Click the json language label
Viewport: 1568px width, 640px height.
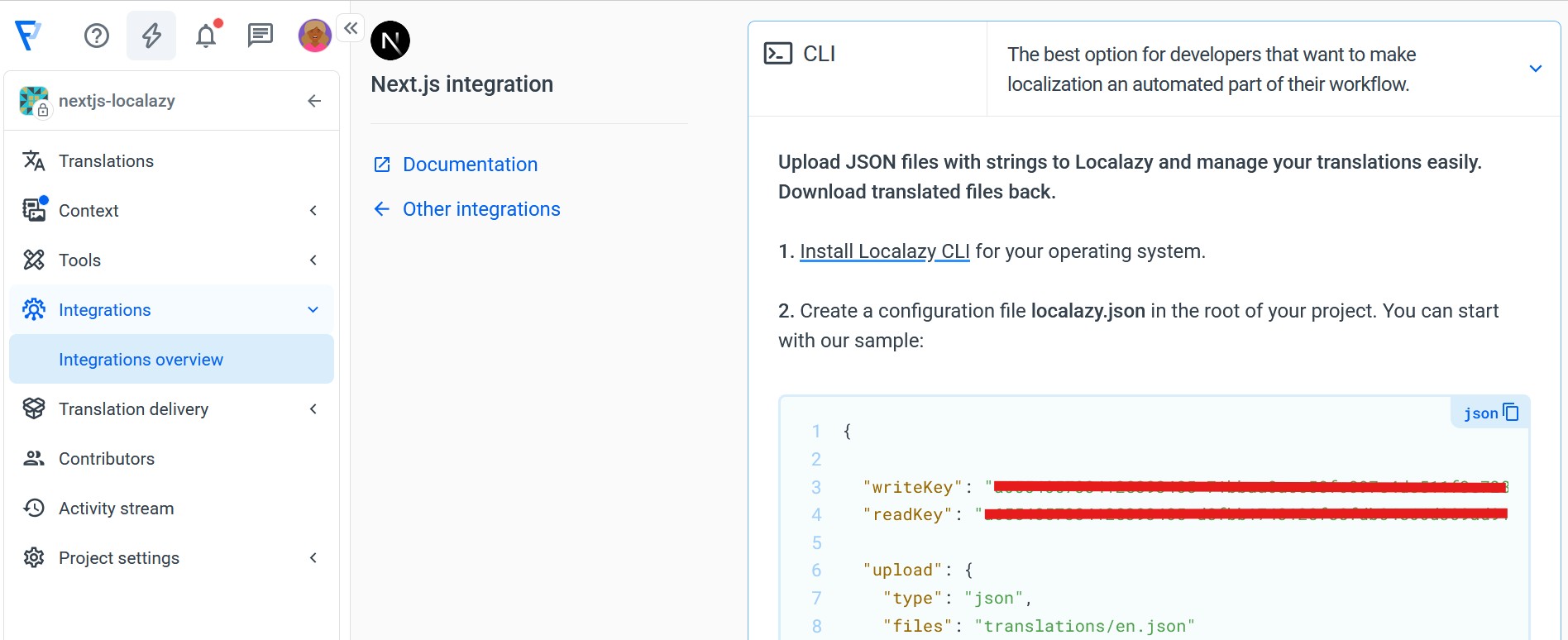click(x=1480, y=413)
